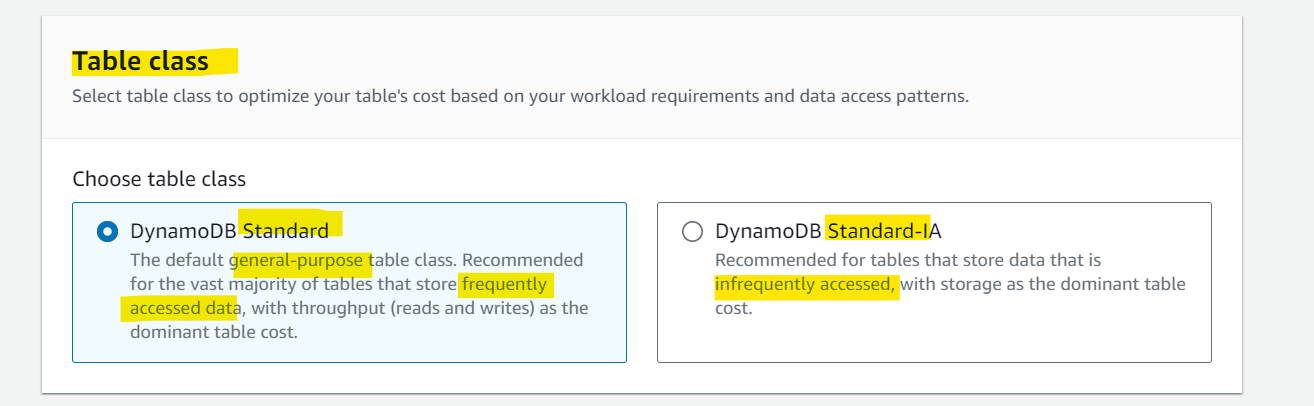This screenshot has width=1314, height=406.
Task: Click "dominant table cost." line in Standard card
Action: 214,332
